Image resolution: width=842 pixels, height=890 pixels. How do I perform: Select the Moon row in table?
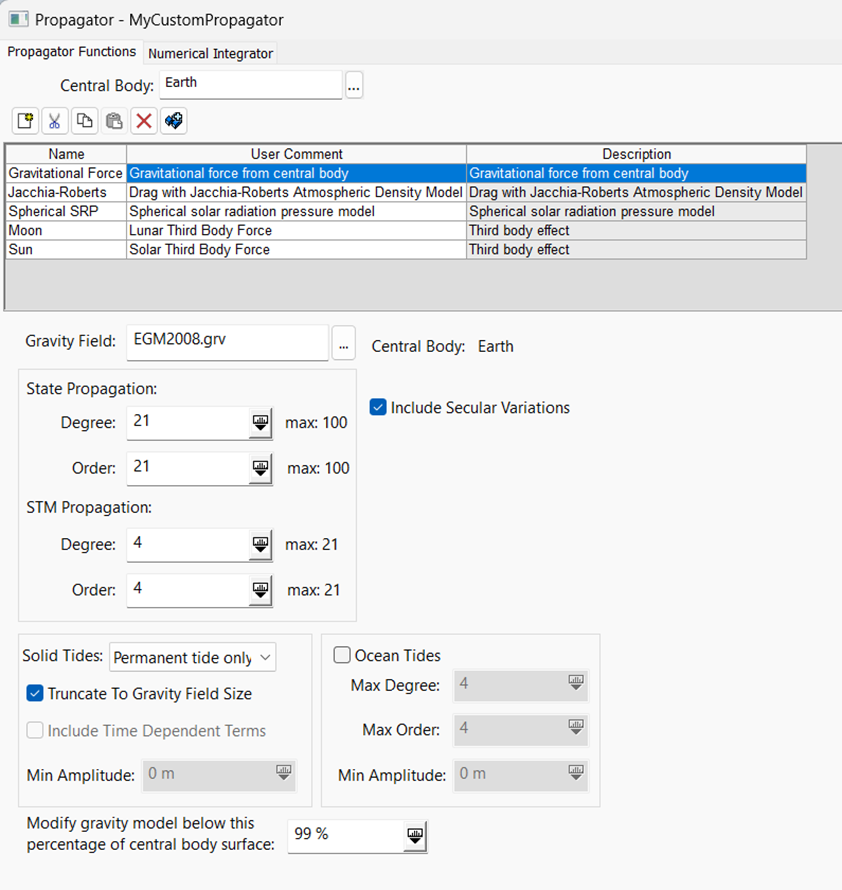coord(66,230)
